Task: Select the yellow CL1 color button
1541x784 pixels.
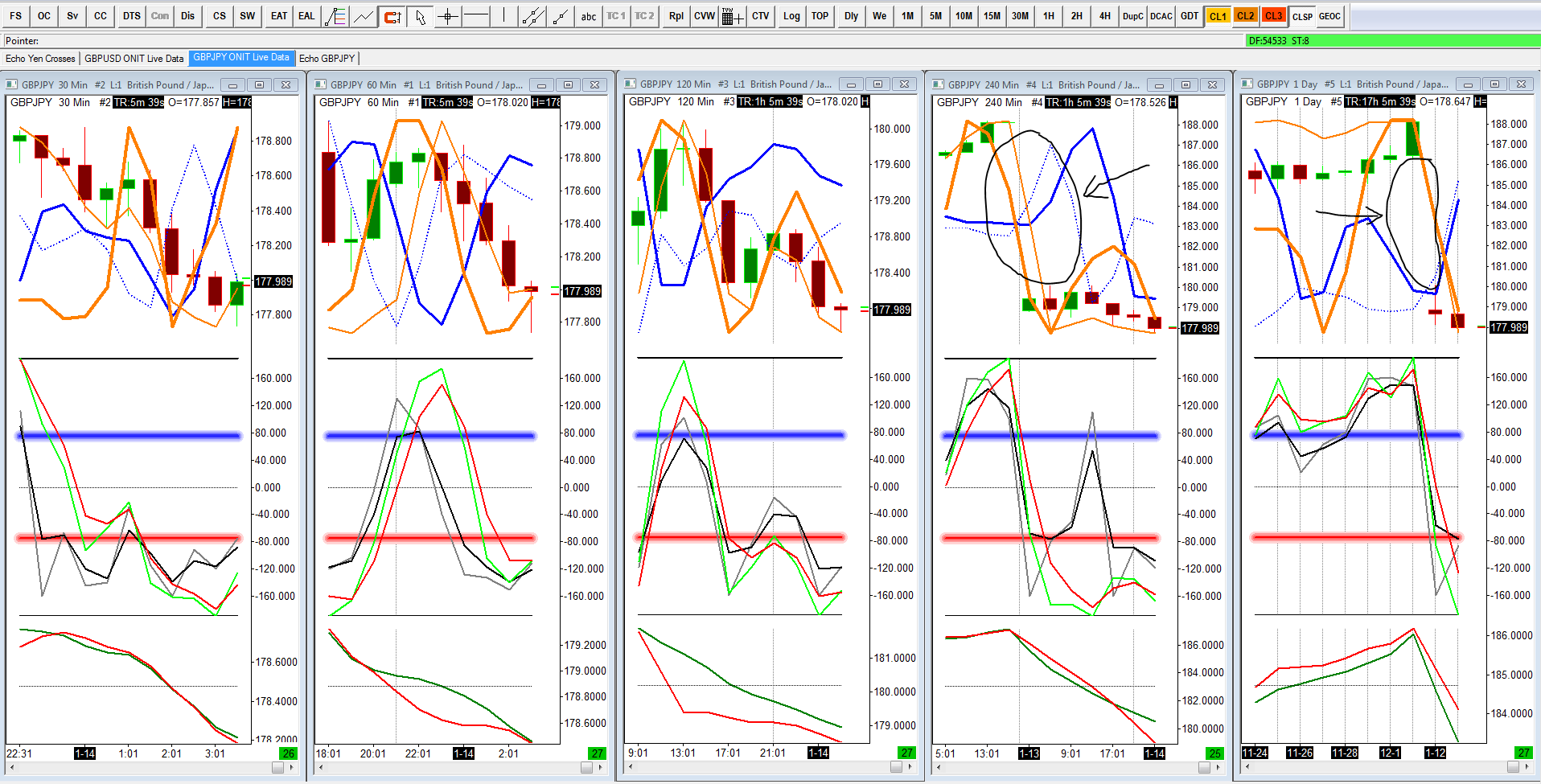Action: click(x=1218, y=16)
